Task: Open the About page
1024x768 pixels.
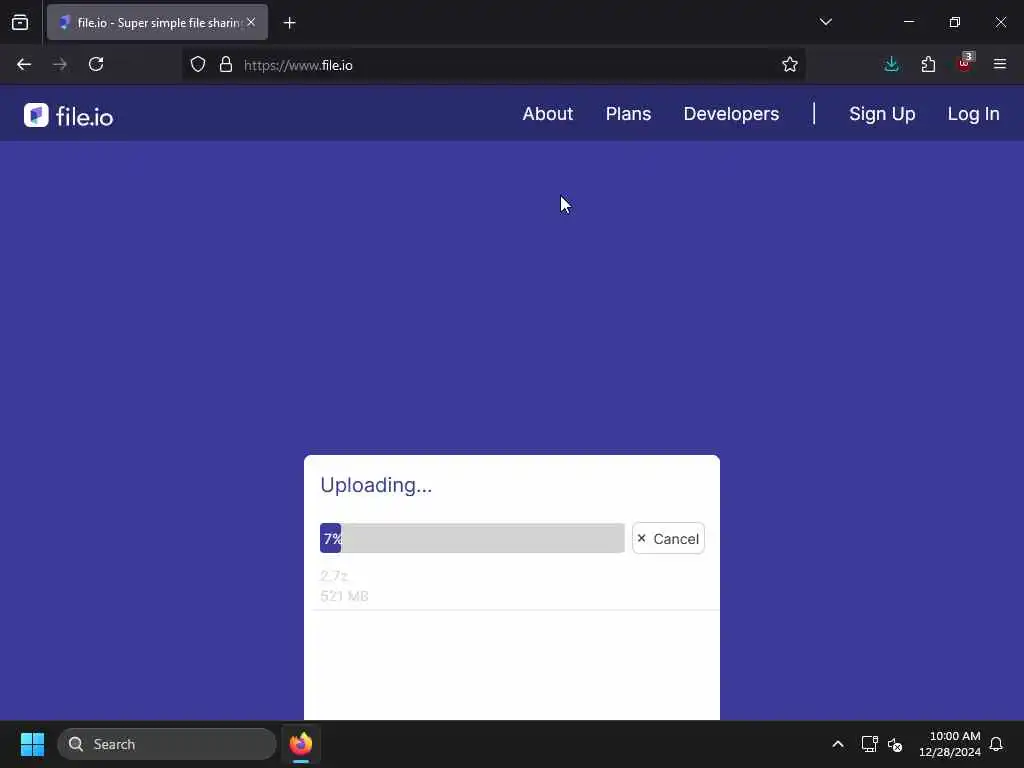Action: click(x=548, y=114)
